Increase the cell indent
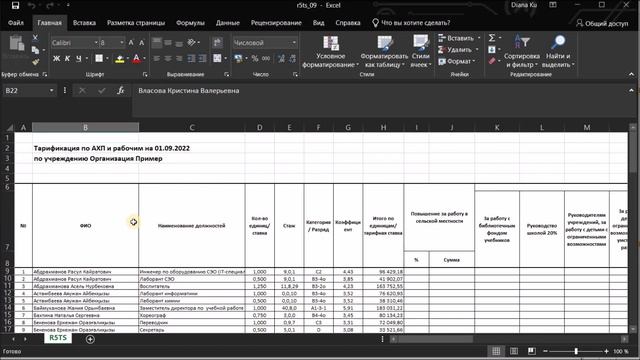The width and height of the screenshot is (640, 360). [x=202, y=58]
